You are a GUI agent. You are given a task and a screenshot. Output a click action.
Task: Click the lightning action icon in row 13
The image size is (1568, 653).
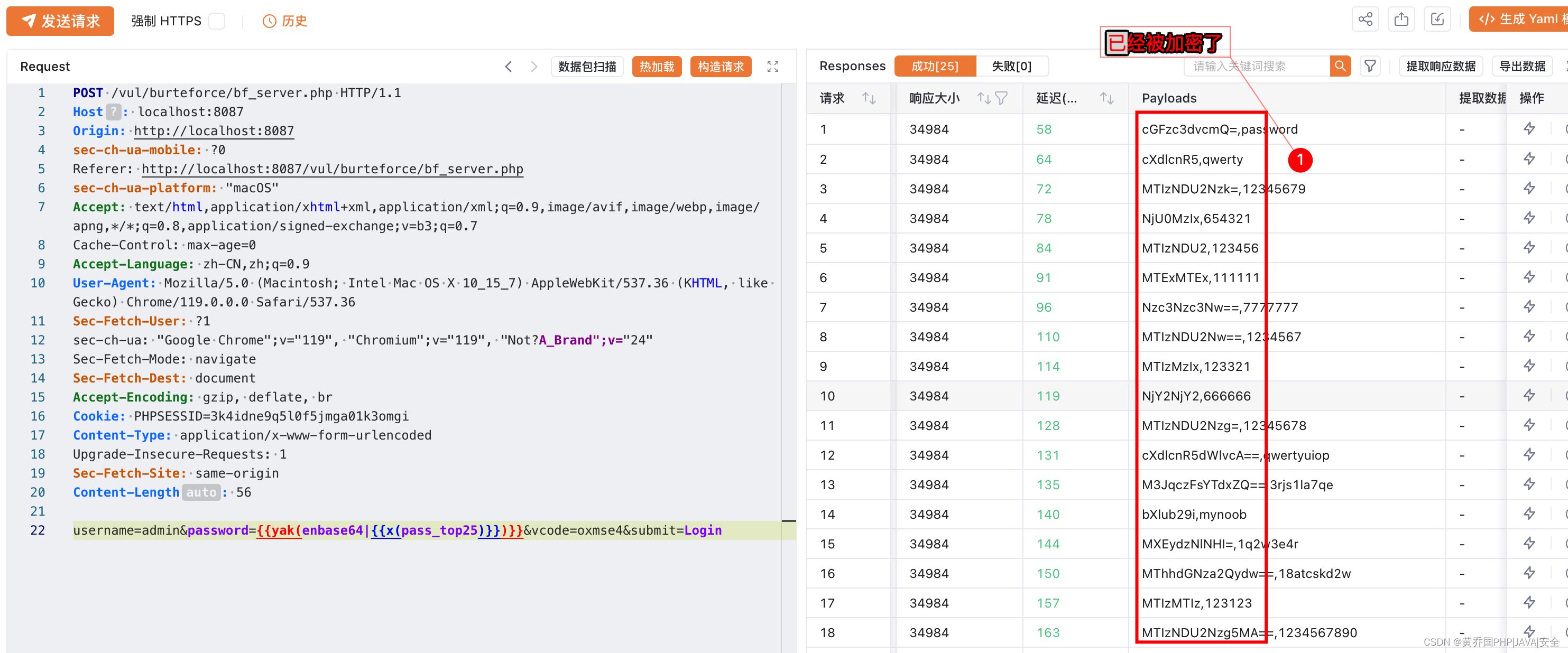[1529, 484]
